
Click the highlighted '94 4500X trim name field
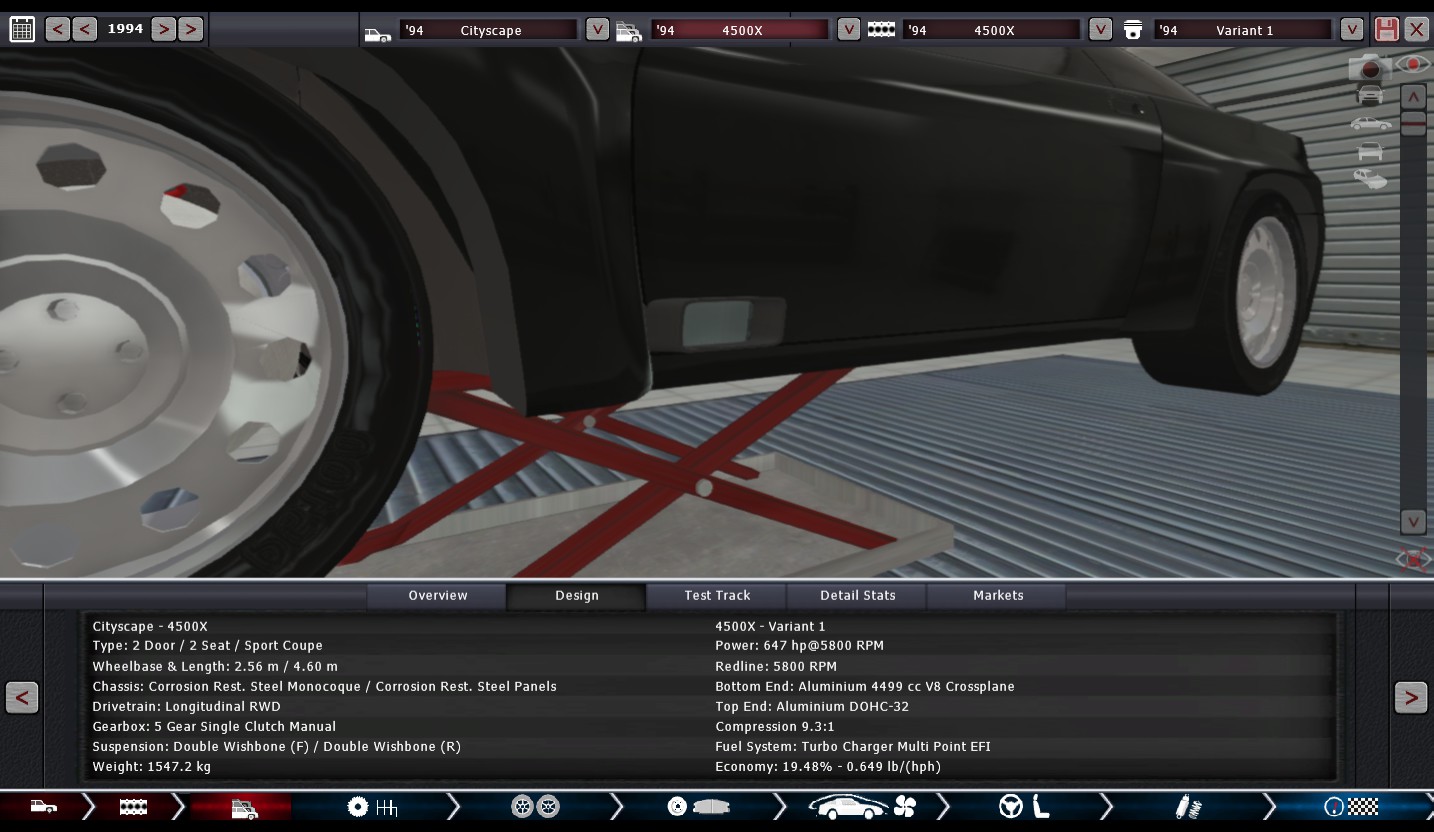click(741, 30)
